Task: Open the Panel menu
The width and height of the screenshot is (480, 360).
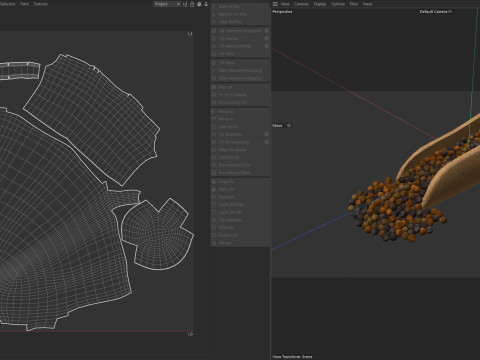Action: 367,4
